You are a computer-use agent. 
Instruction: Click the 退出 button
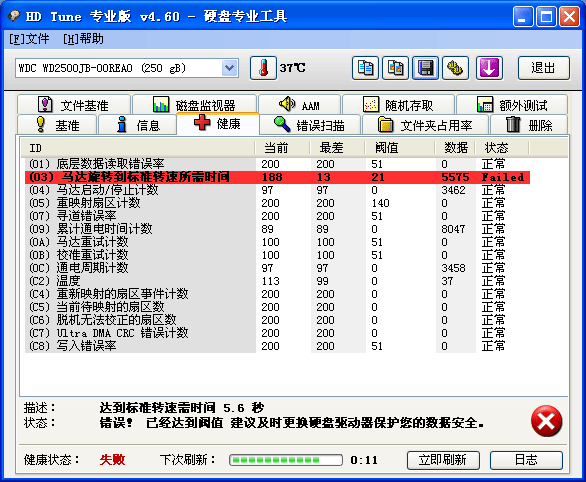click(x=543, y=68)
